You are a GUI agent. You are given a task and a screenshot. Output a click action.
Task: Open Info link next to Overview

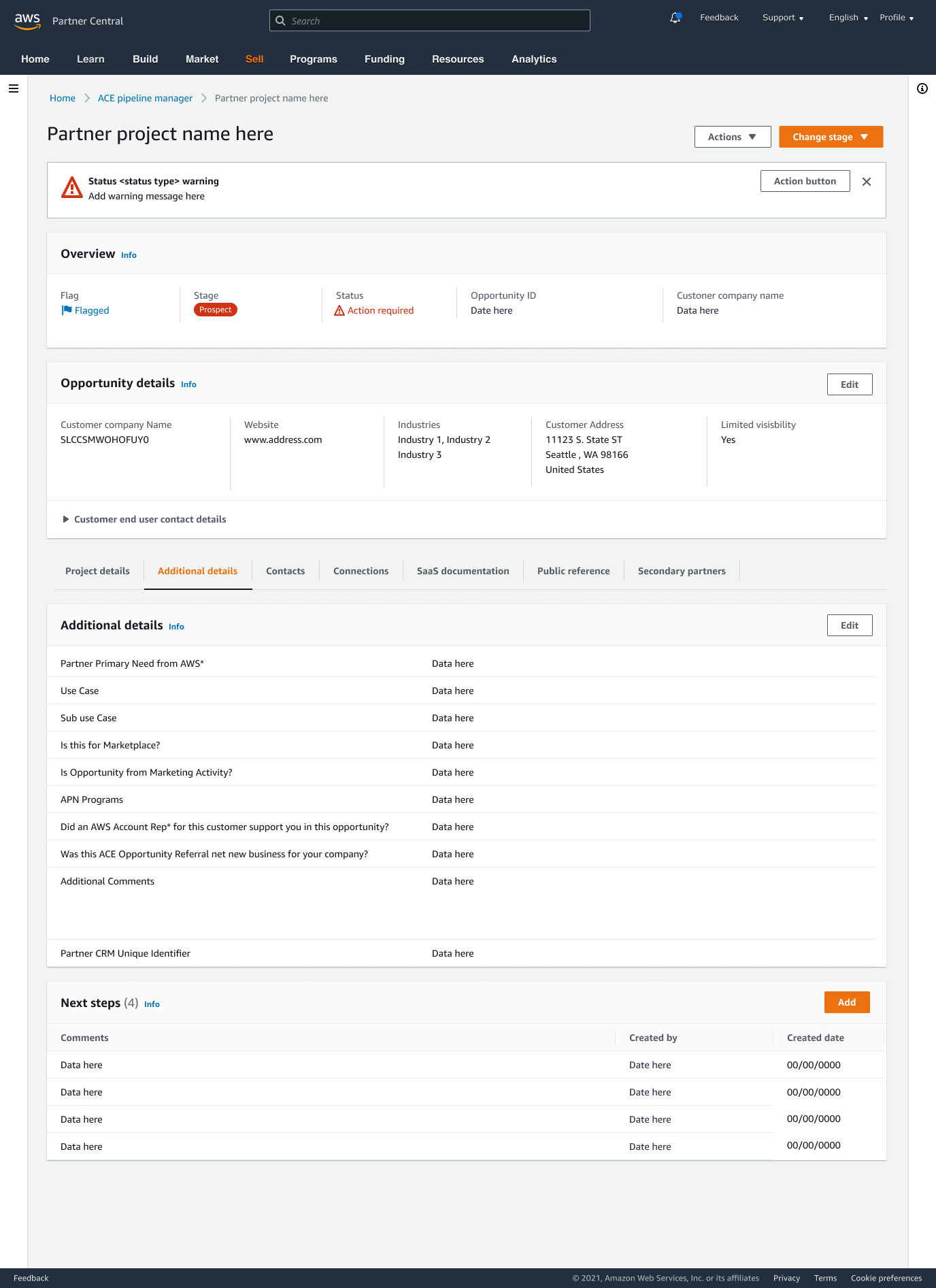[x=129, y=255]
